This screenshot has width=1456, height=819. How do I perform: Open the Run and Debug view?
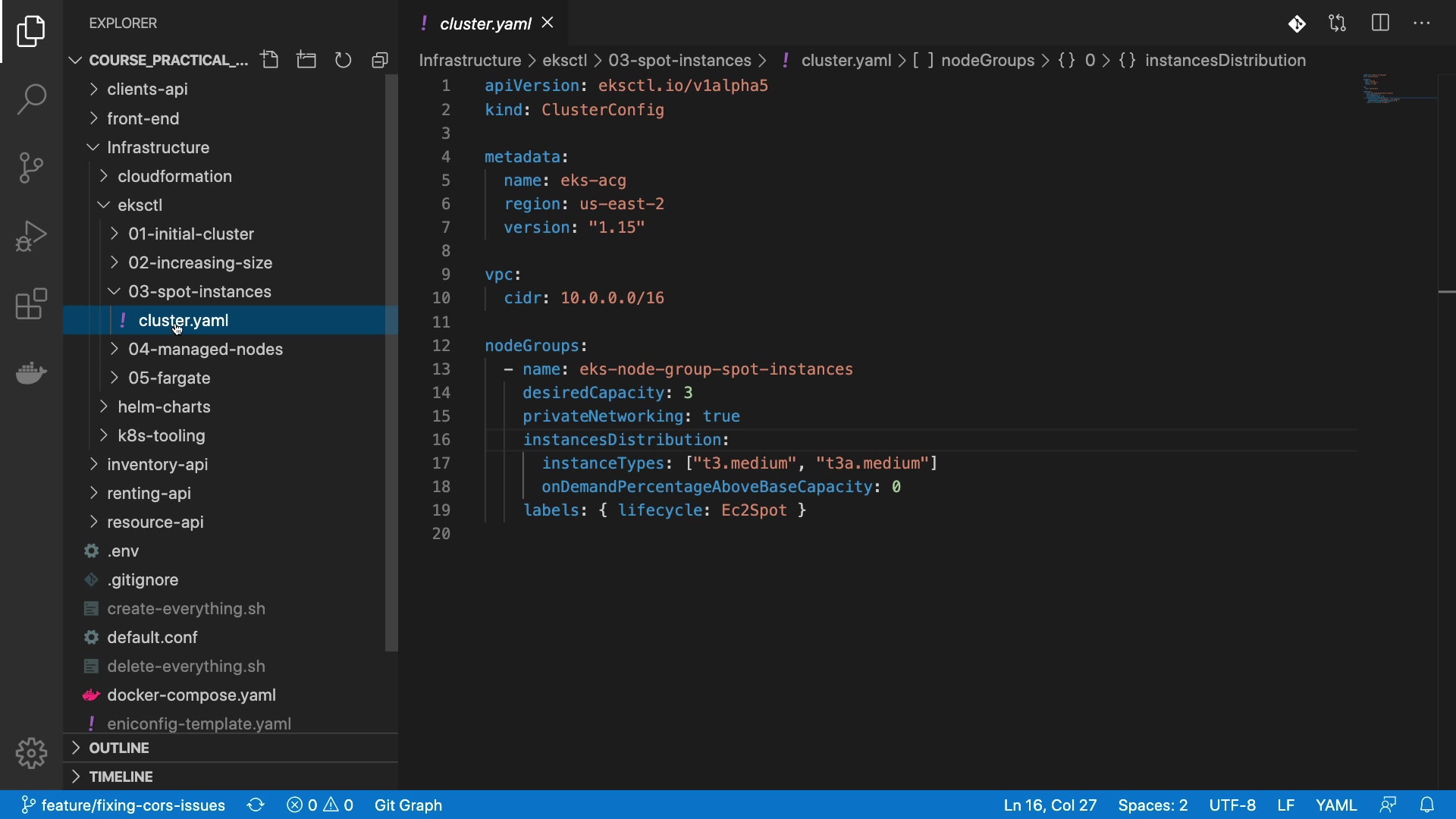coord(31,236)
